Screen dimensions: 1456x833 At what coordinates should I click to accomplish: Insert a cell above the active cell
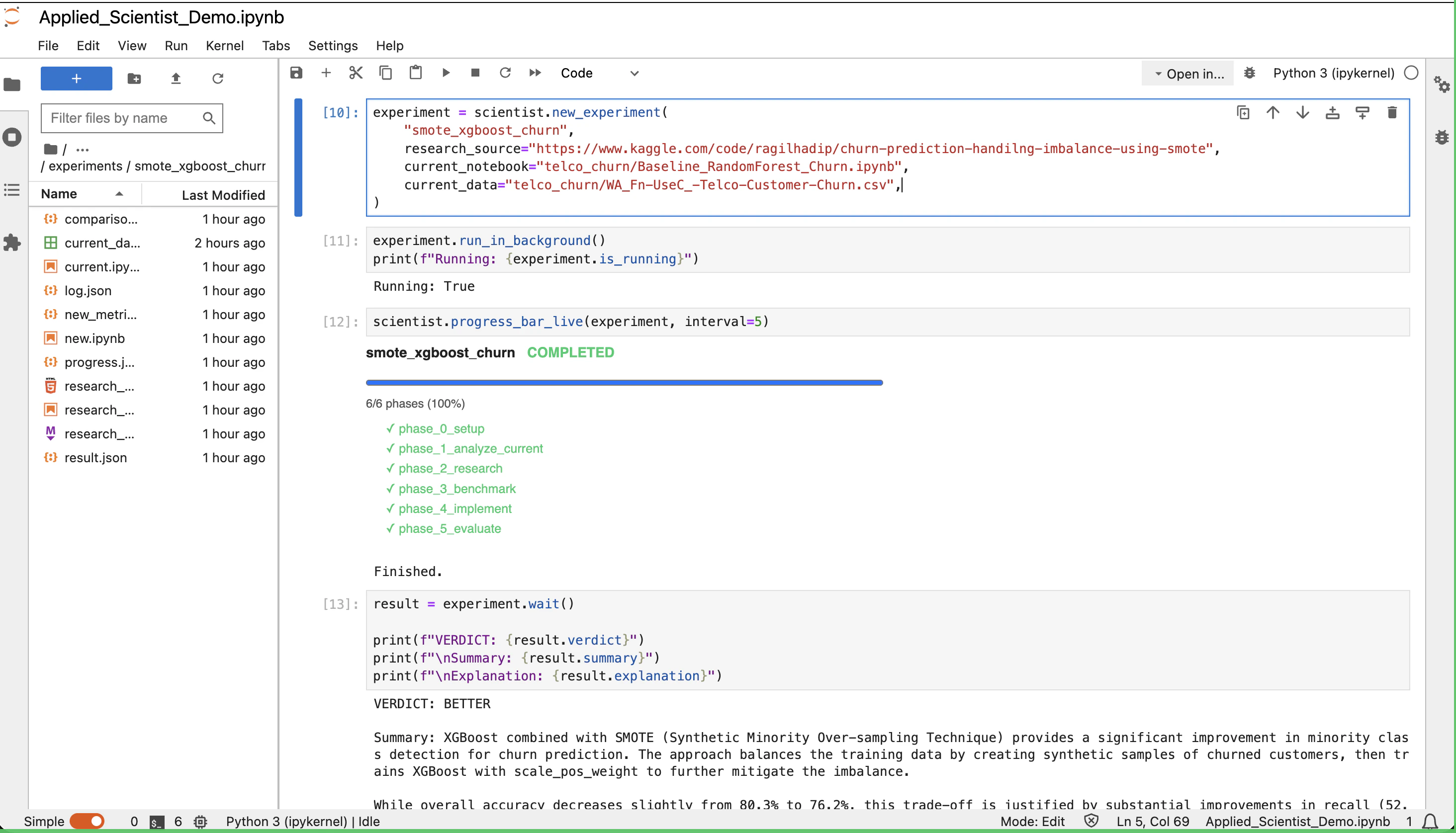point(1332,113)
